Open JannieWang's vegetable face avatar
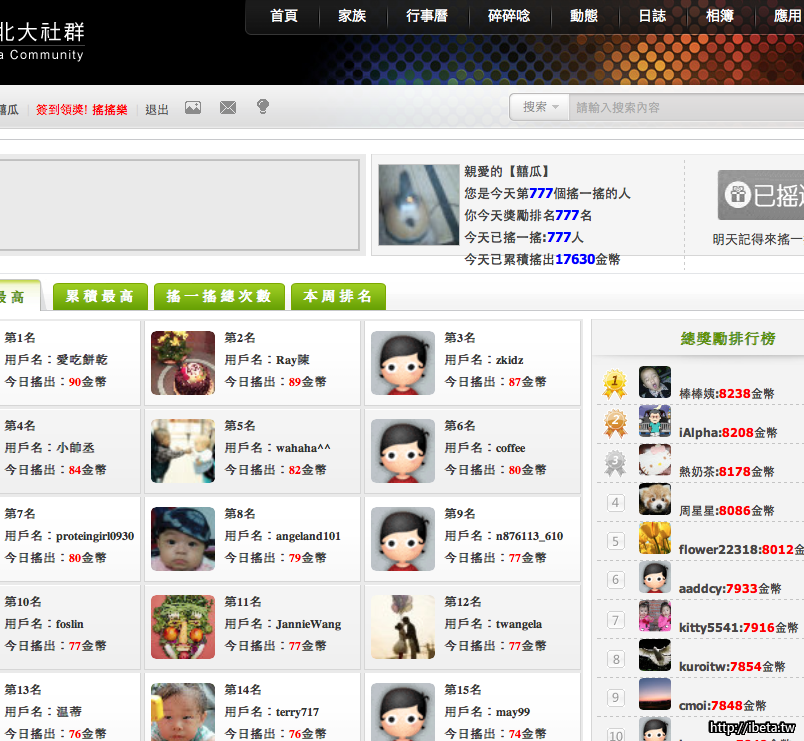Screen dimensions: 804x741 click(183, 627)
